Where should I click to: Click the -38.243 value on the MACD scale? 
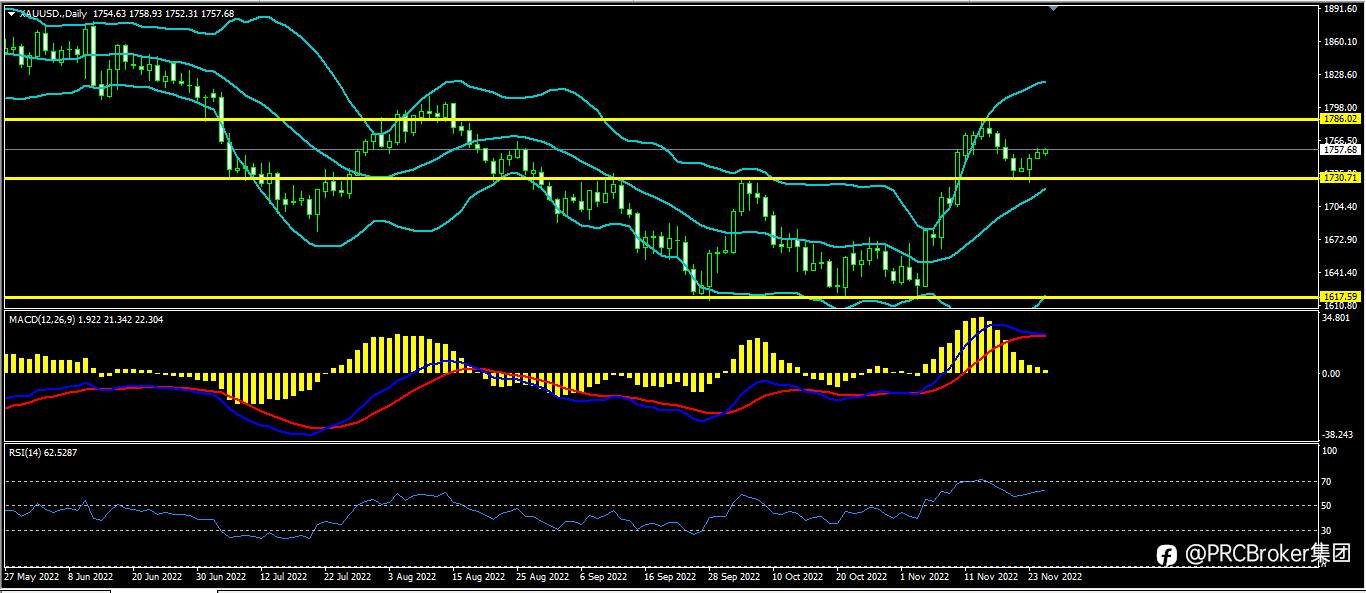1337,435
